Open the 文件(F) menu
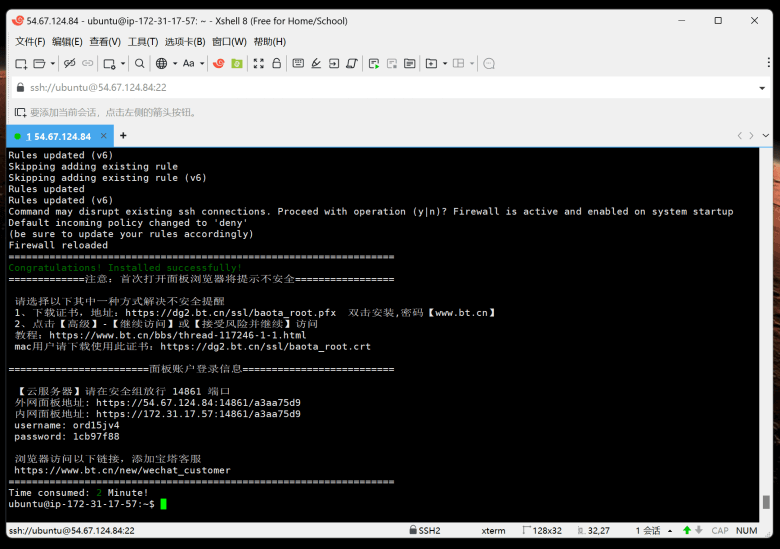 [x=30, y=42]
